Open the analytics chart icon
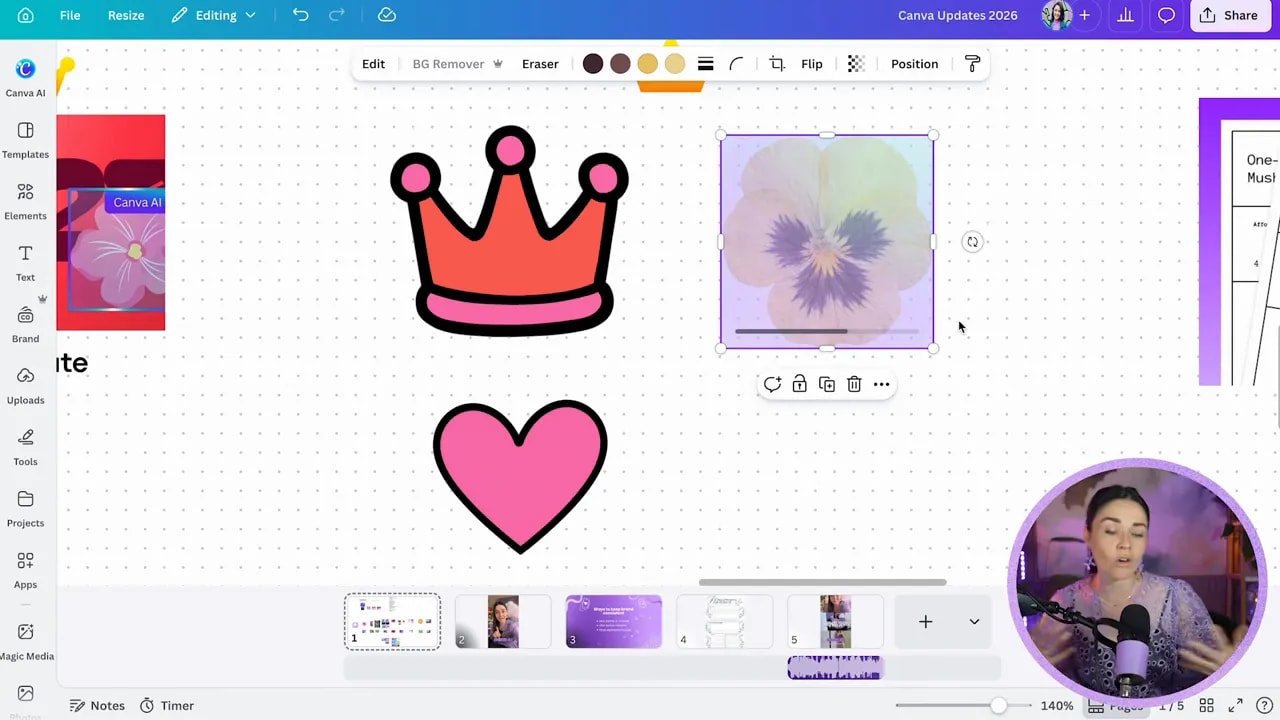This screenshot has width=1280, height=720. click(1125, 15)
